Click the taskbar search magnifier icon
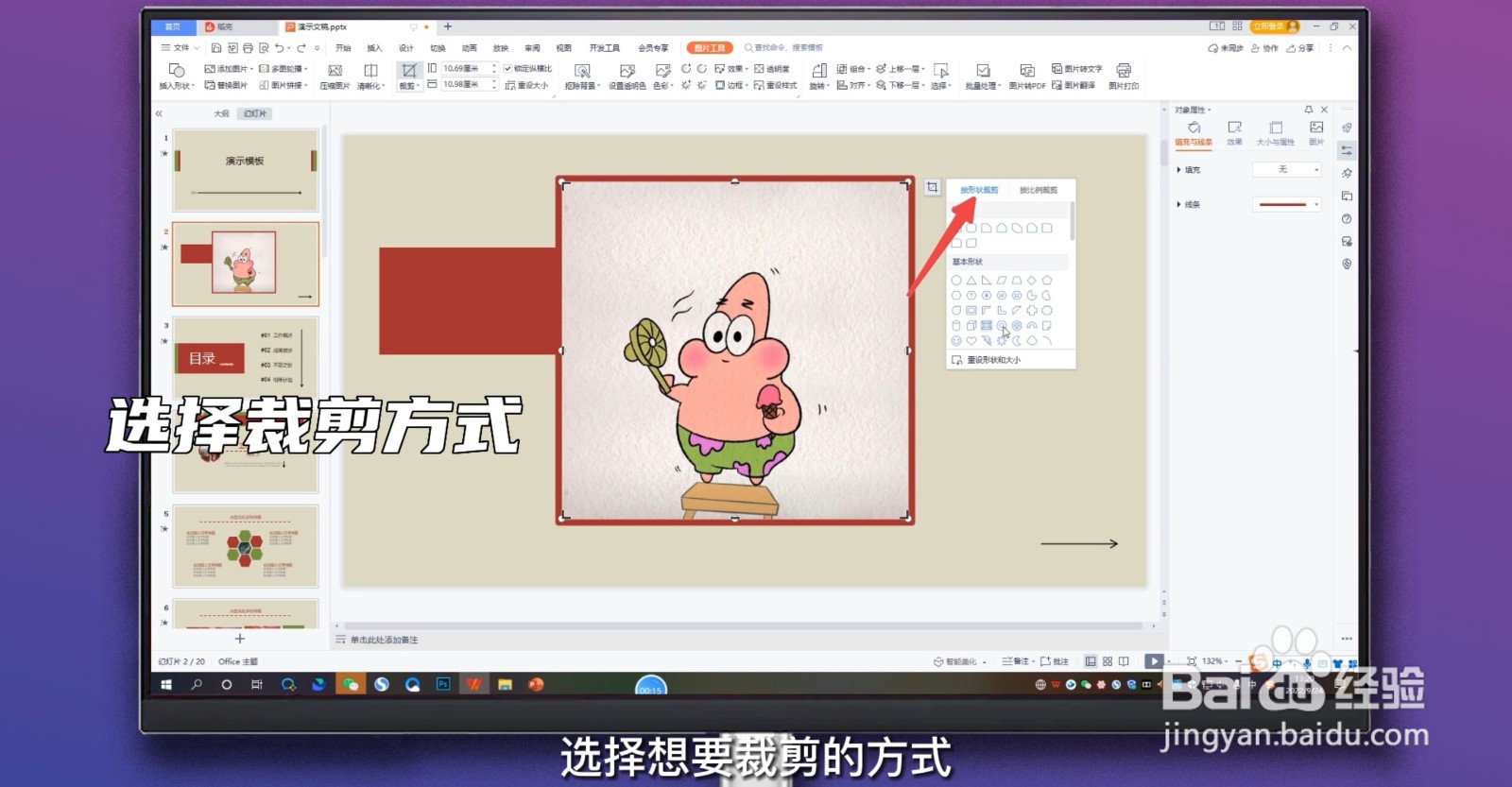The image size is (1512, 787). 197,684
